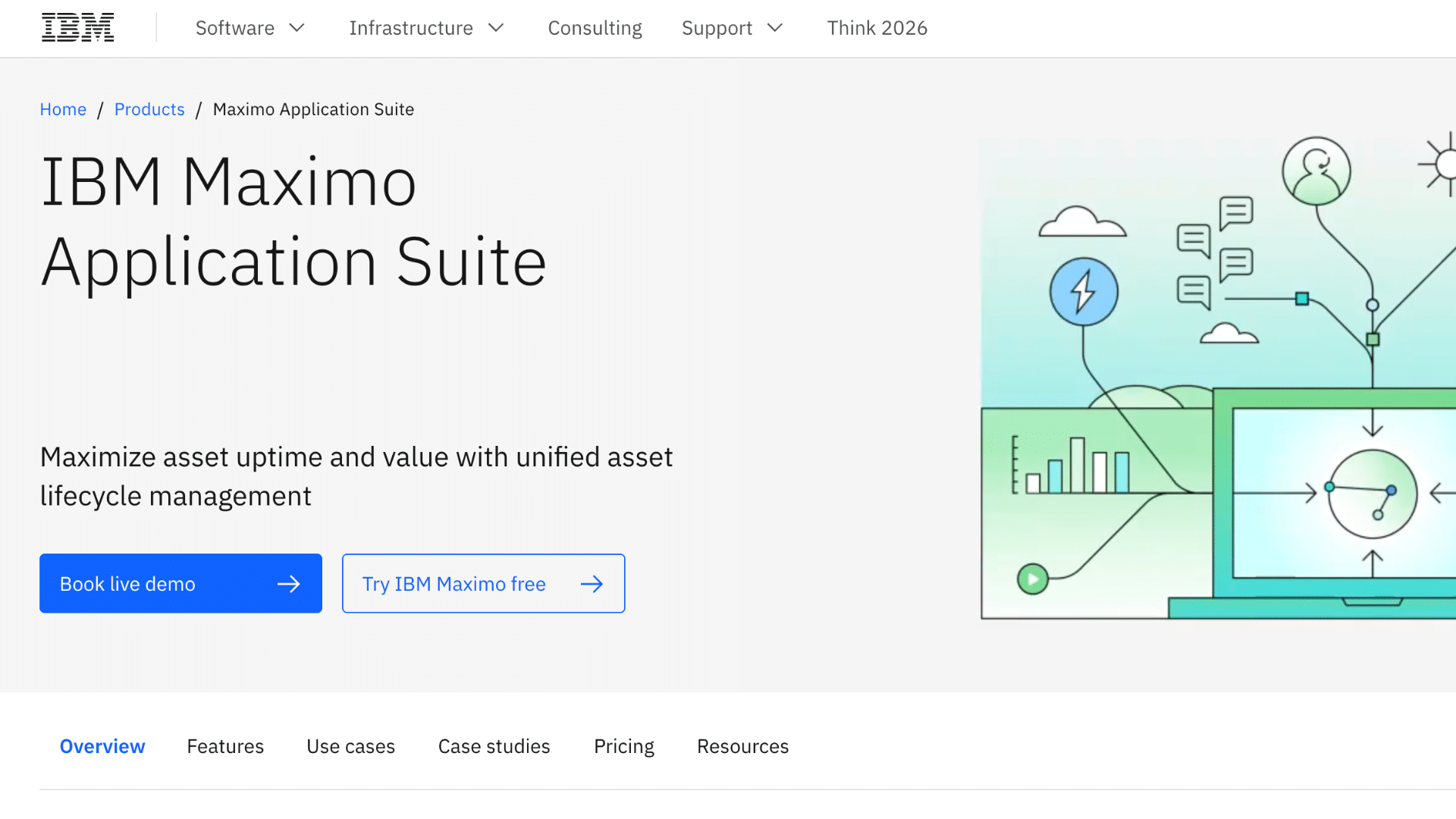Book a live demo

click(180, 583)
